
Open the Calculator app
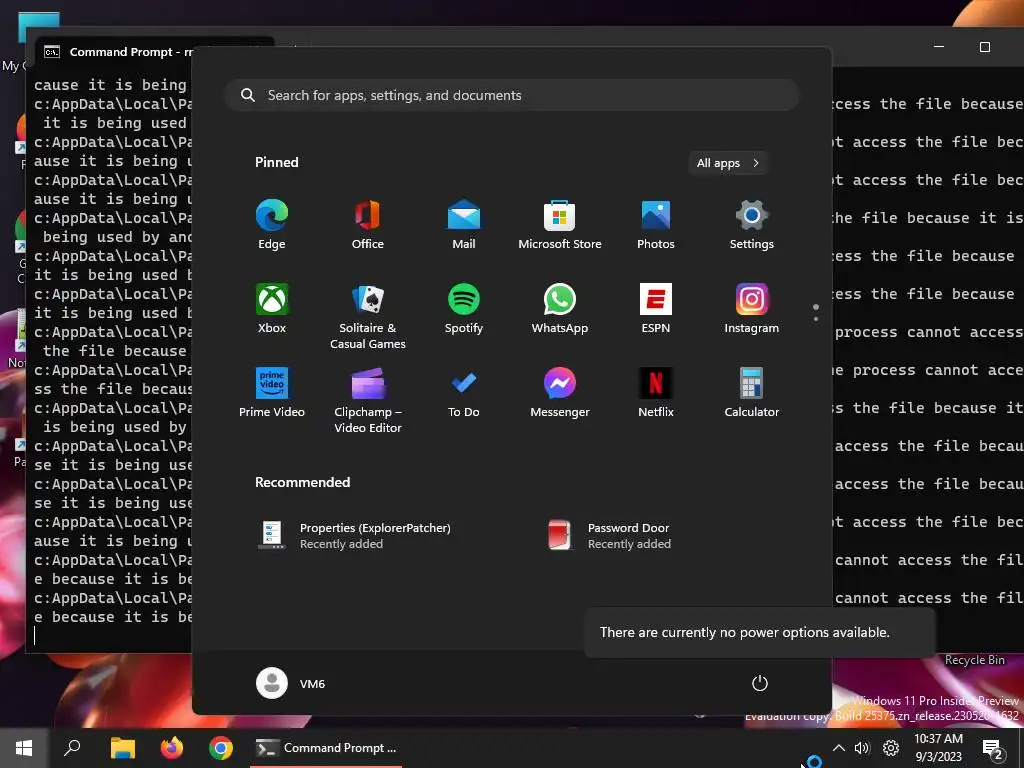(x=752, y=392)
